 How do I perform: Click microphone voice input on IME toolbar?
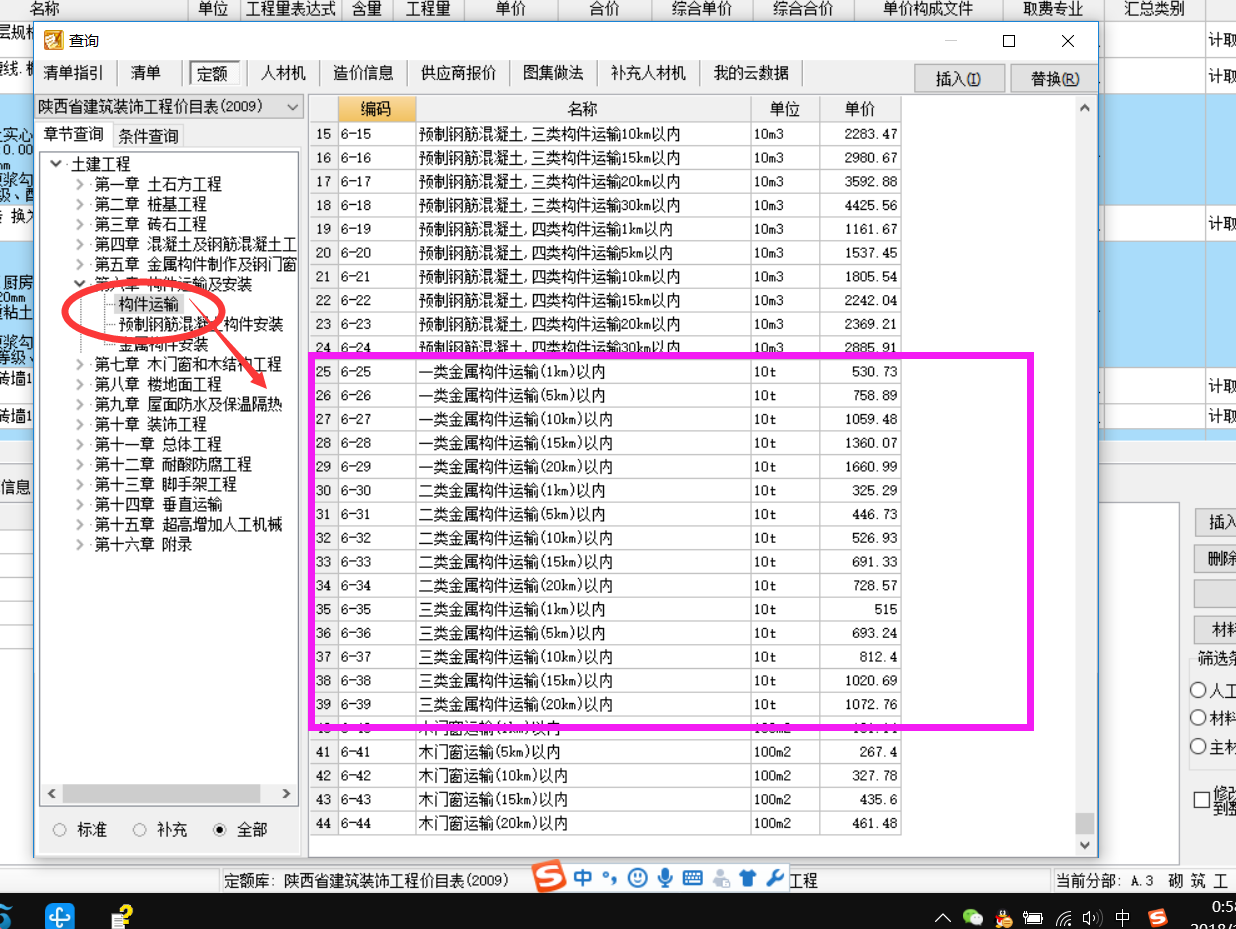[664, 878]
